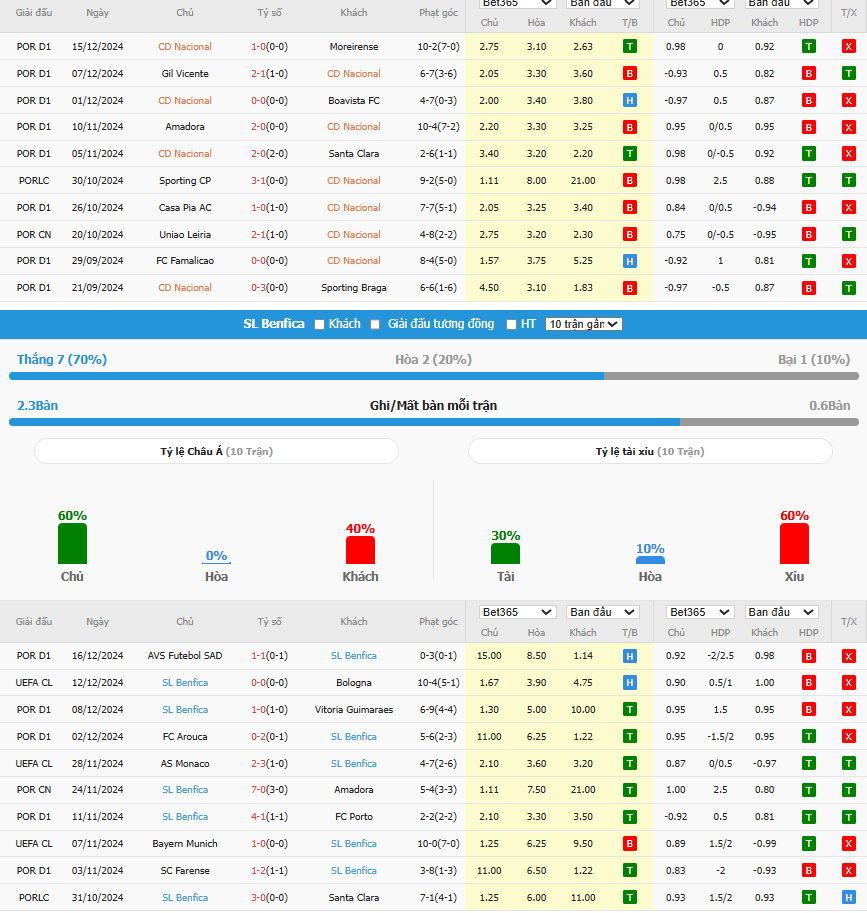Click the red Khách 40% bar
The height and width of the screenshot is (913, 867).
coord(360,550)
